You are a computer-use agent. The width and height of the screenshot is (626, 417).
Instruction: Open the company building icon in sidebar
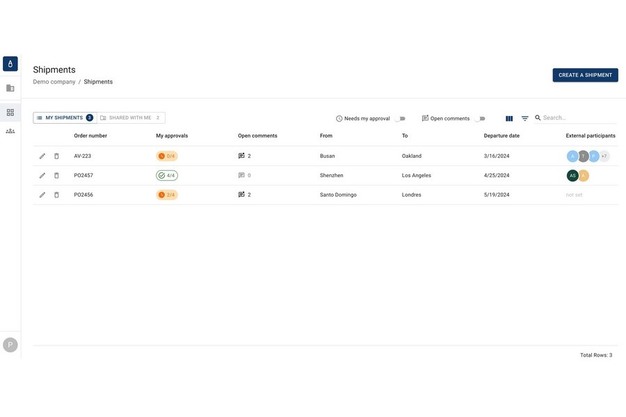point(10,88)
